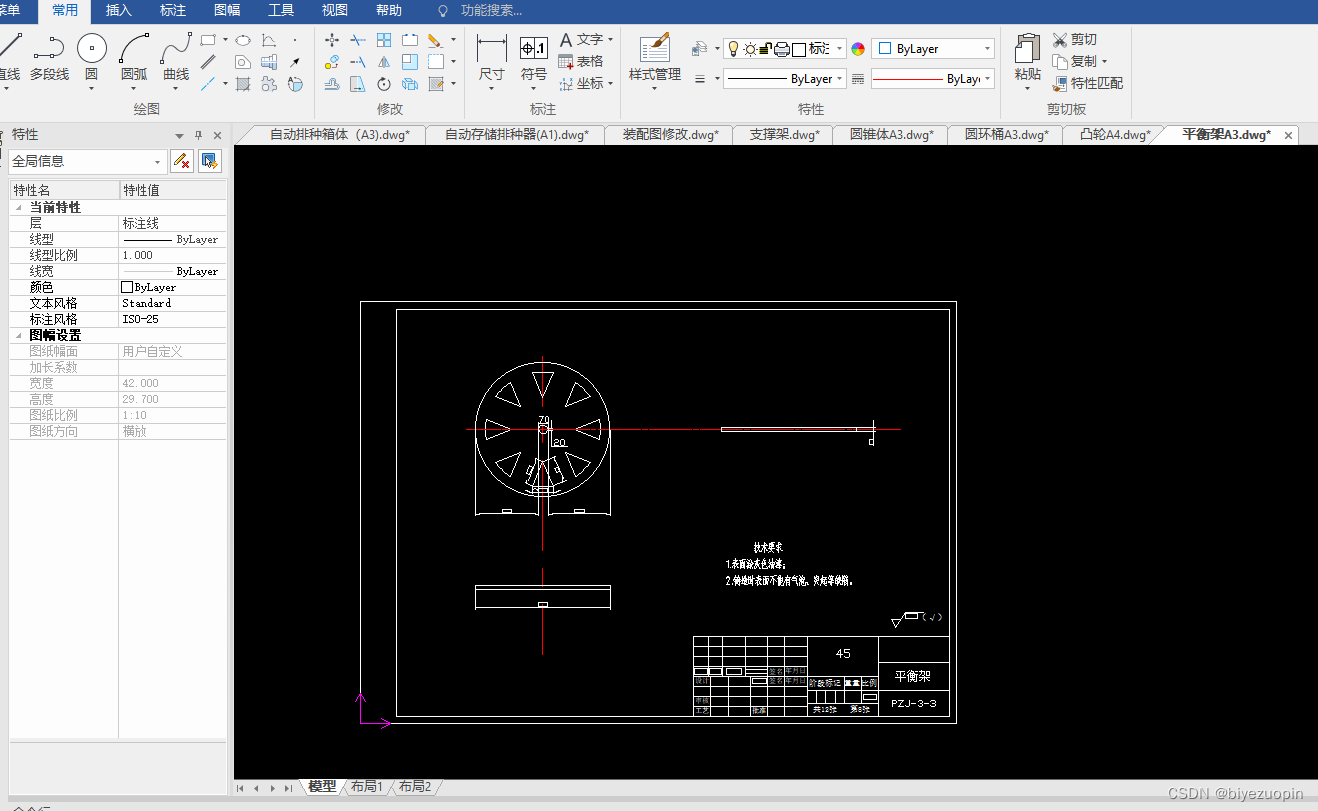Screen dimensions: 1318x811
Task: Expand the ByLayer color dropdown
Action: pyautogui.click(x=934, y=48)
